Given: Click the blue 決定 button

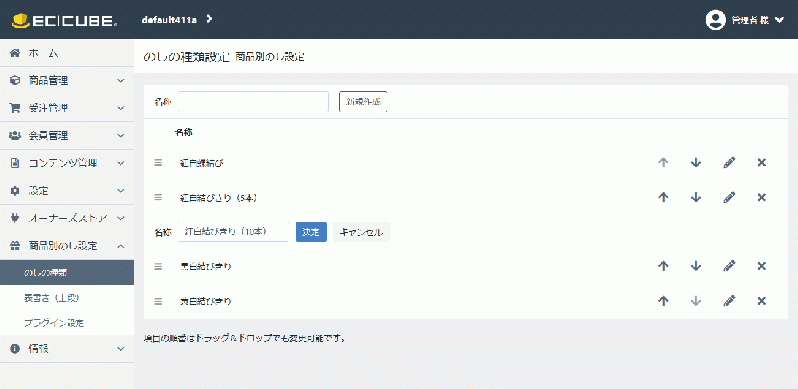Looking at the screenshot, I should pyautogui.click(x=311, y=232).
